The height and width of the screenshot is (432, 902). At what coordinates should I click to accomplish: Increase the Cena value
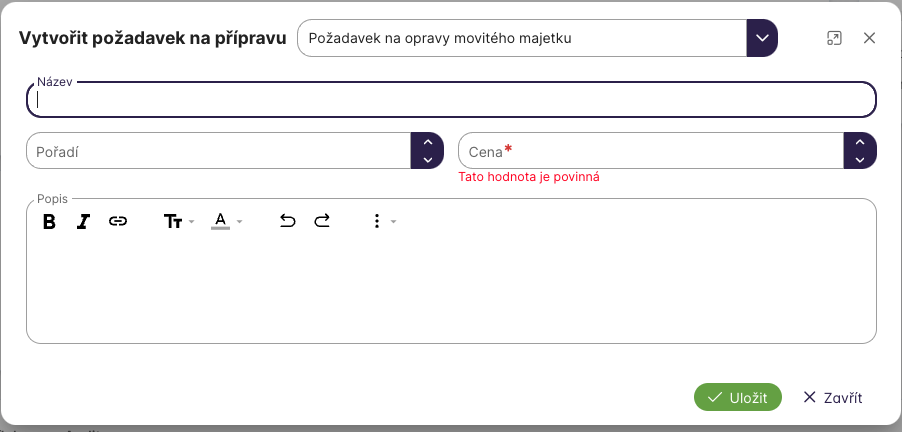point(860,142)
